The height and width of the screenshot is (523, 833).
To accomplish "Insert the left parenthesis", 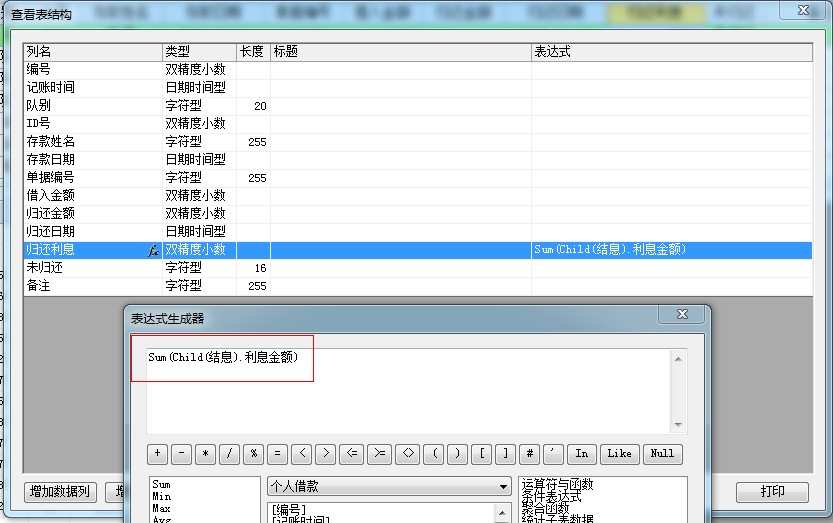I will pos(435,453).
